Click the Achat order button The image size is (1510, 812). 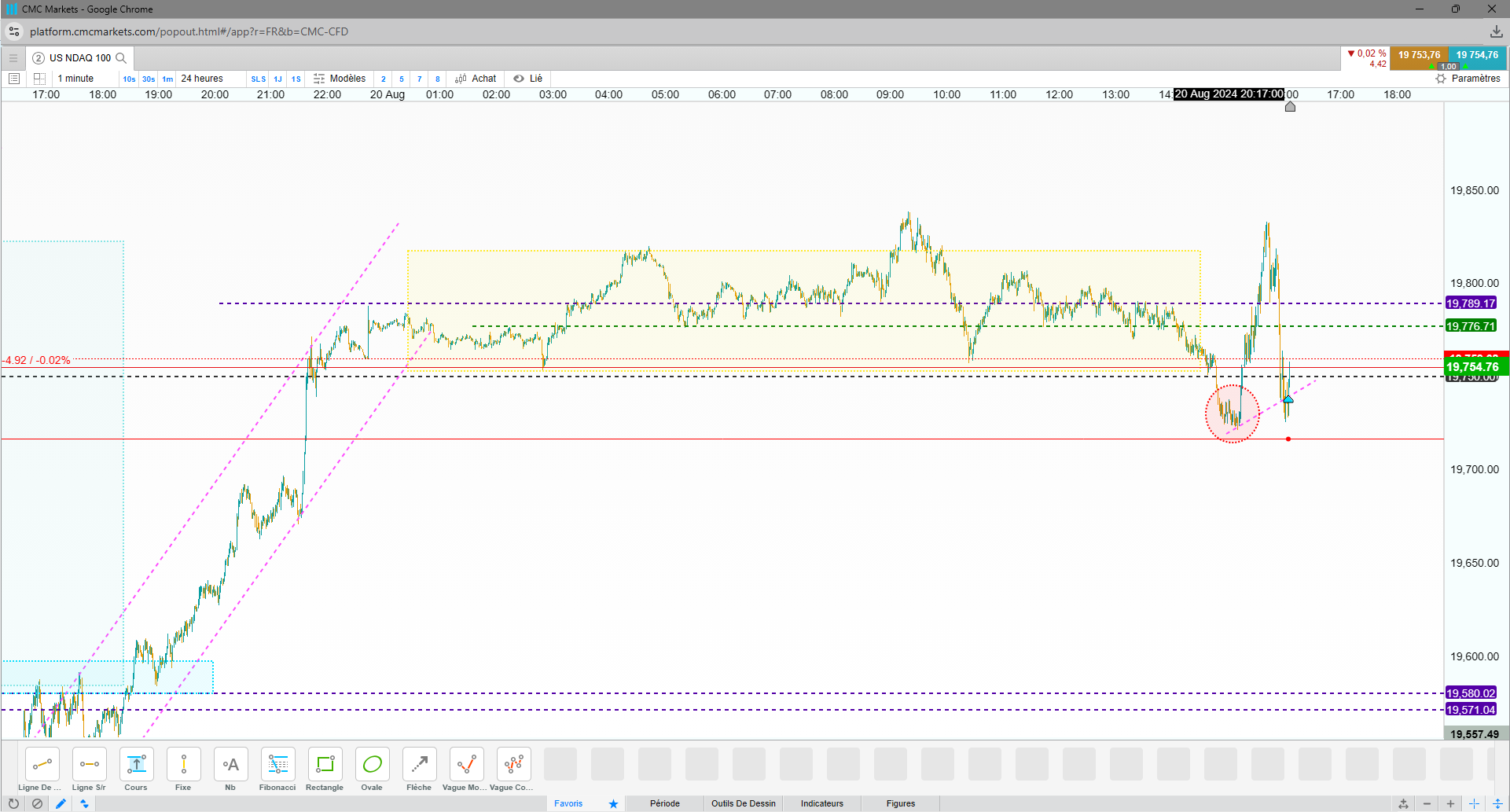coord(476,79)
